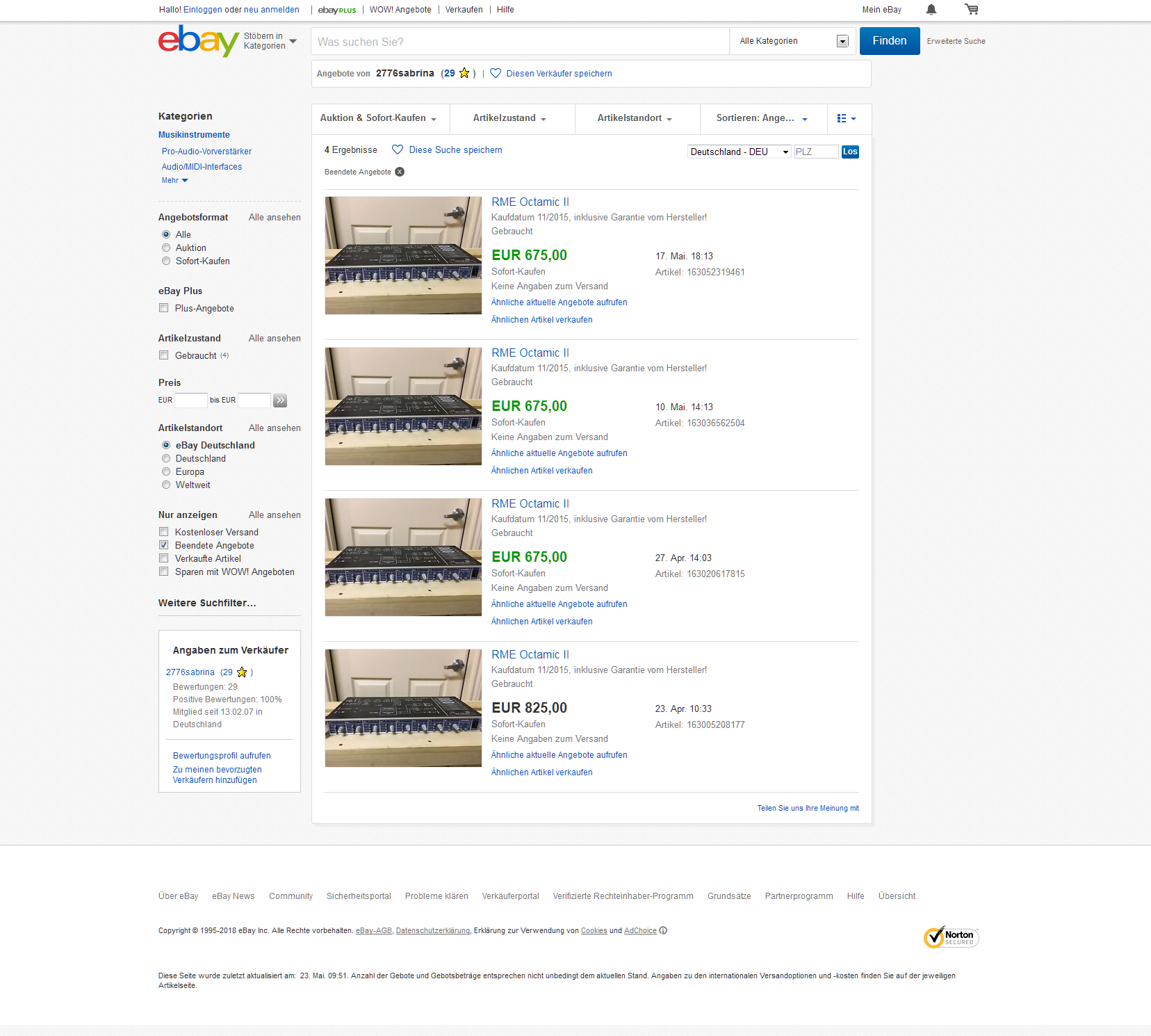Click the eBay logo
This screenshot has height=1036, width=1151.
[x=198, y=41]
